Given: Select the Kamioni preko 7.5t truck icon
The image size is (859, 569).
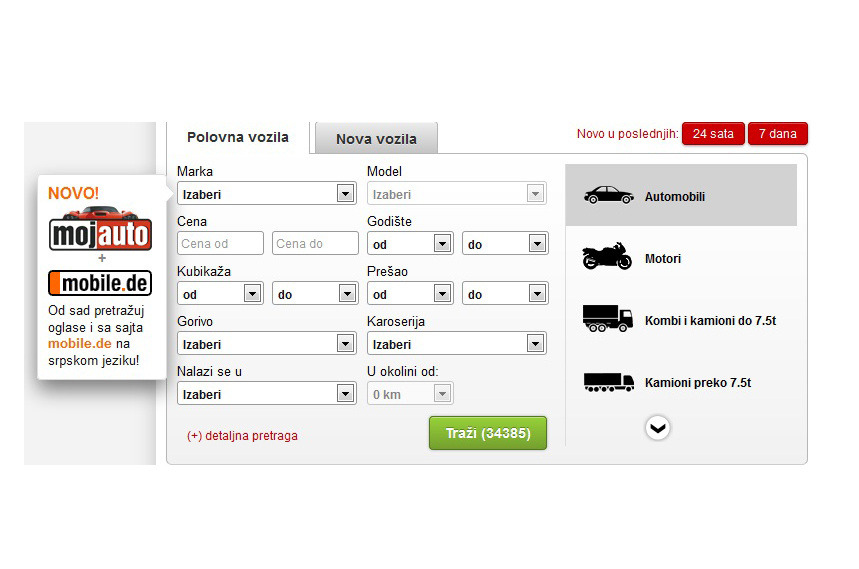Looking at the screenshot, I should 607,382.
